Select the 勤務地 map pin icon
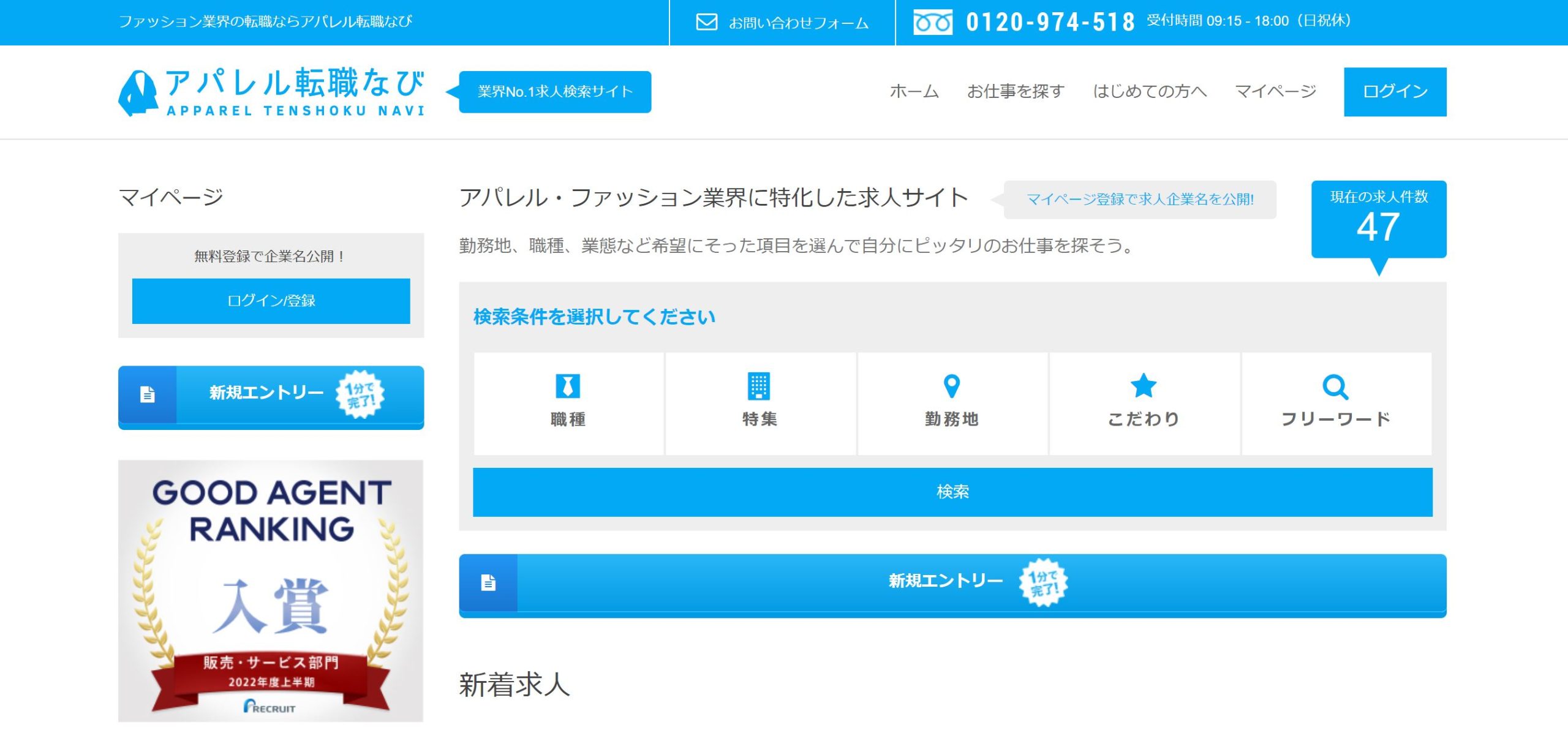1568x730 pixels. [x=951, y=385]
